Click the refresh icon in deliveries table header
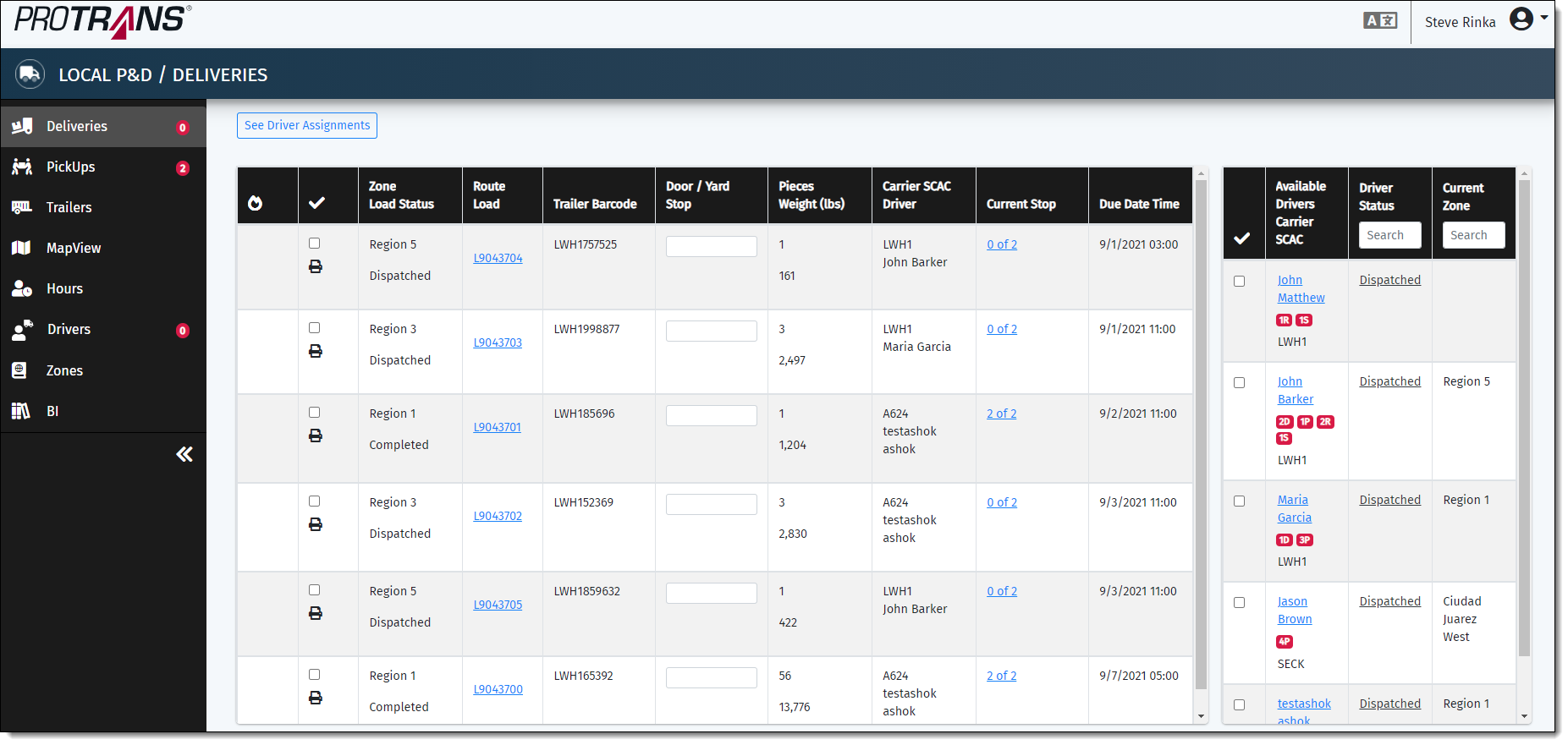The height and width of the screenshot is (745, 1568). 255,203
